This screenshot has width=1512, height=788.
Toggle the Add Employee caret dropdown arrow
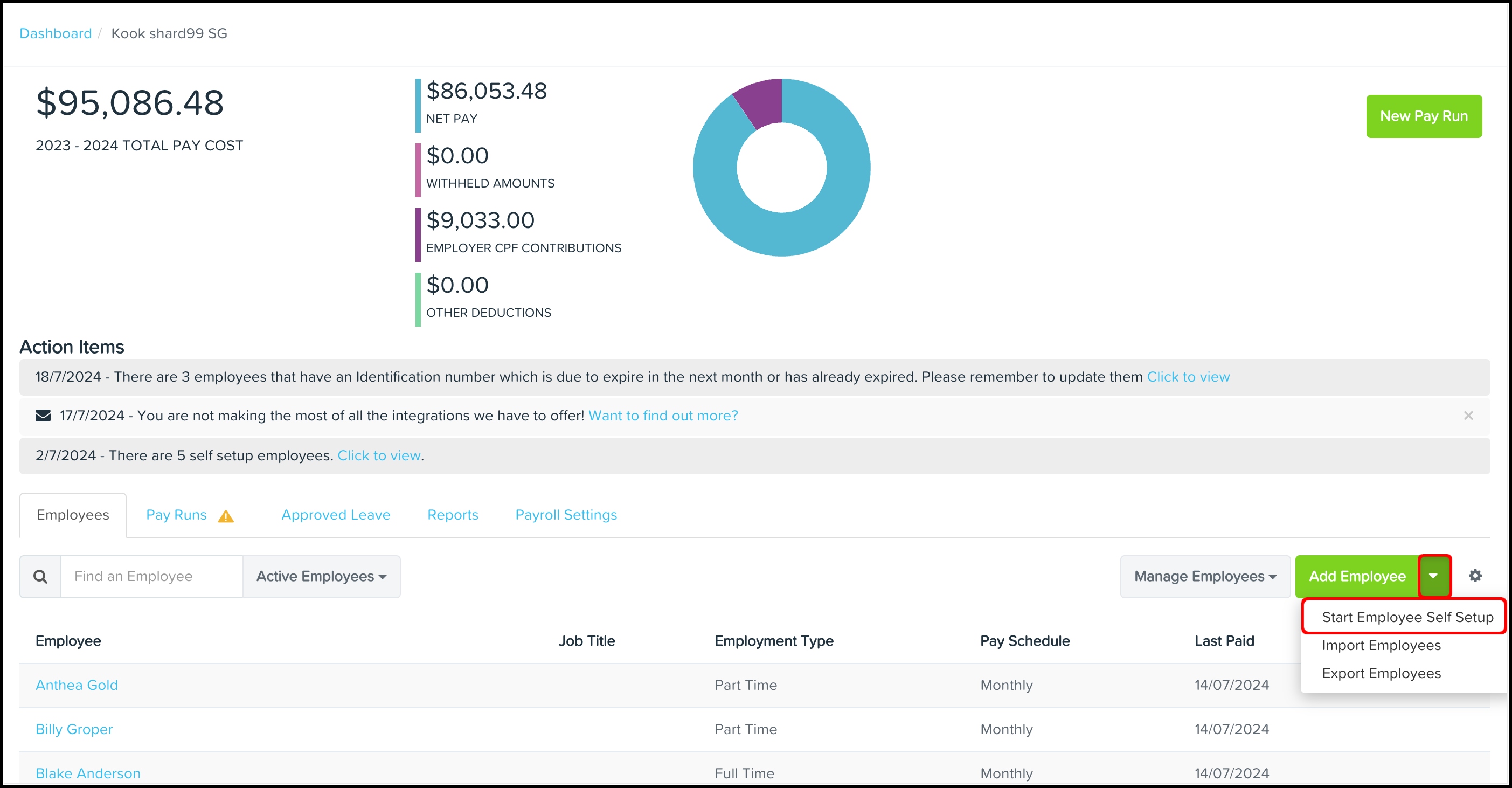point(1433,576)
